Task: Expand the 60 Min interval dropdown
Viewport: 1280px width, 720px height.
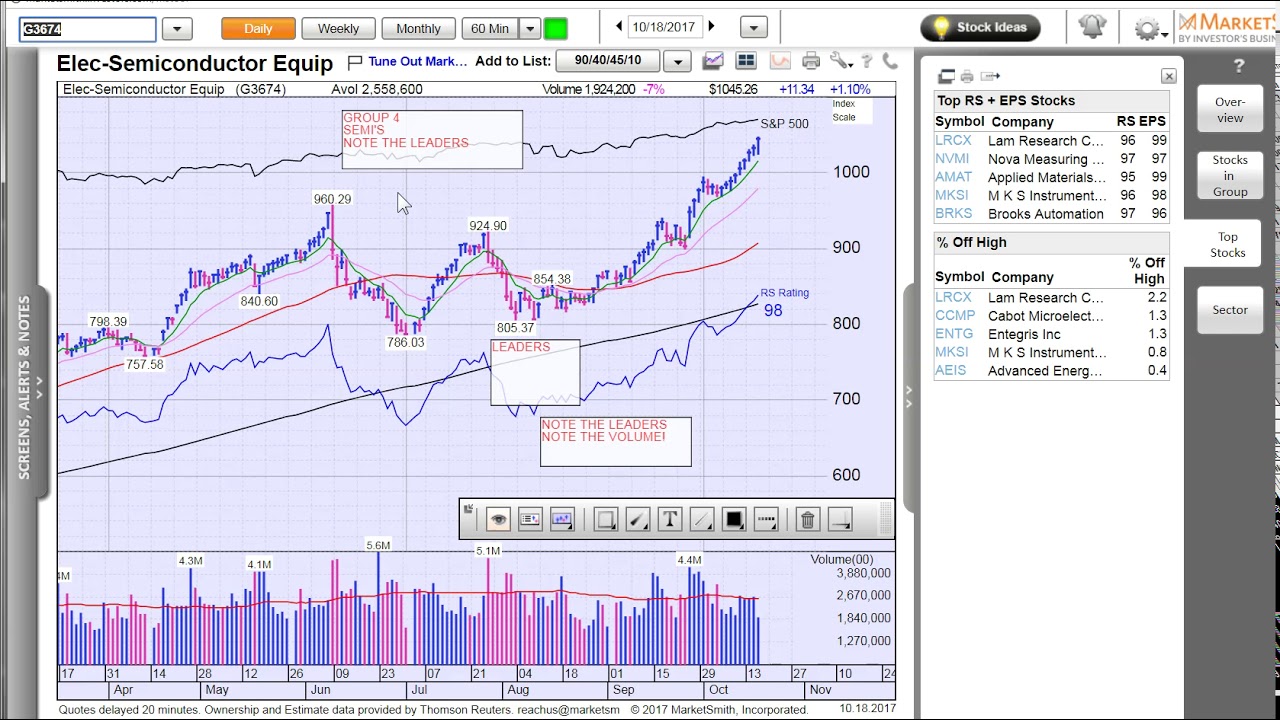Action: click(530, 29)
